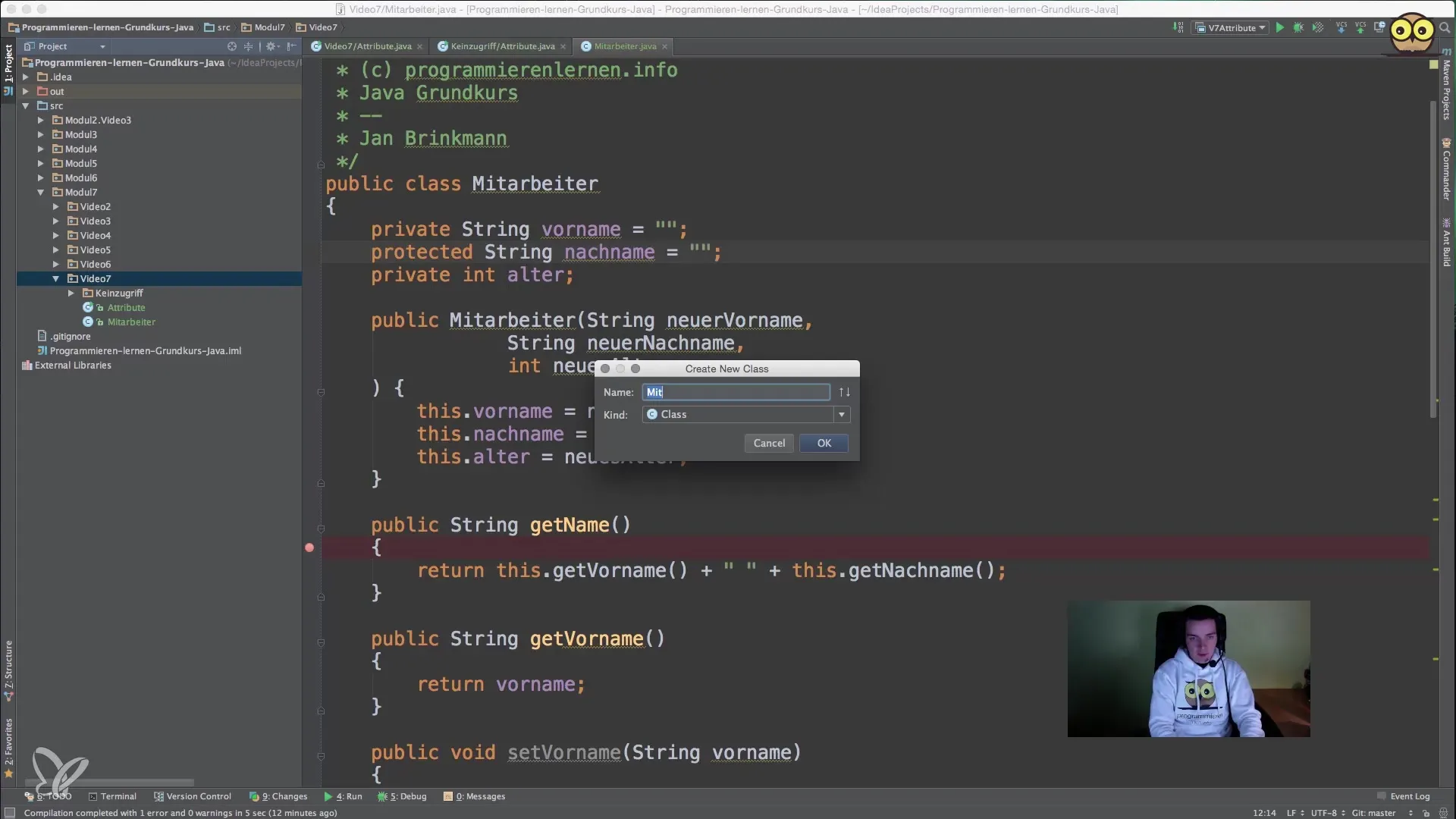Screen dimensions: 1456x819
Task: Expand the Modul2.Video3 folder
Action: click(41, 120)
